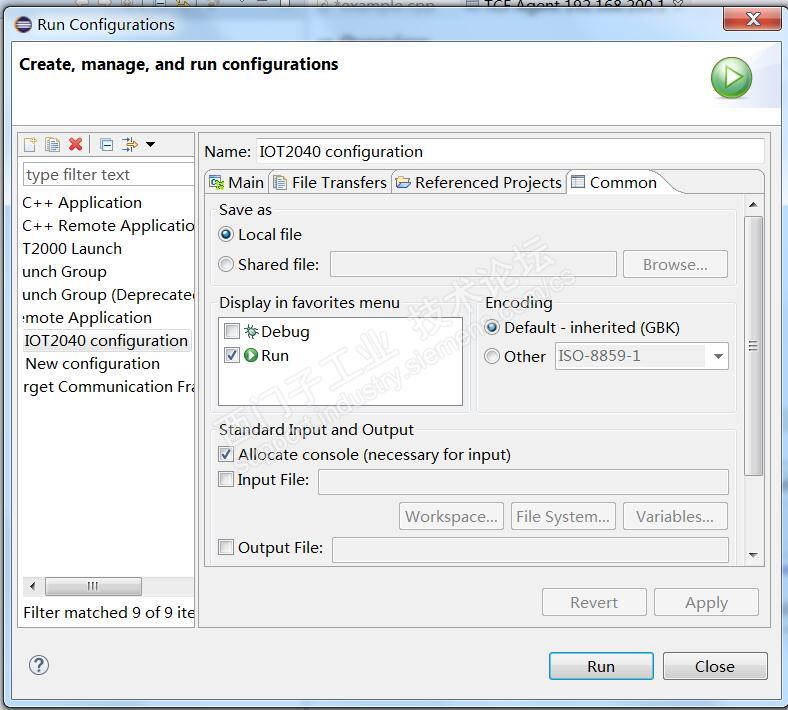This screenshot has height=710, width=788.
Task: Select the Remote Application tree item
Action: [x=87, y=318]
